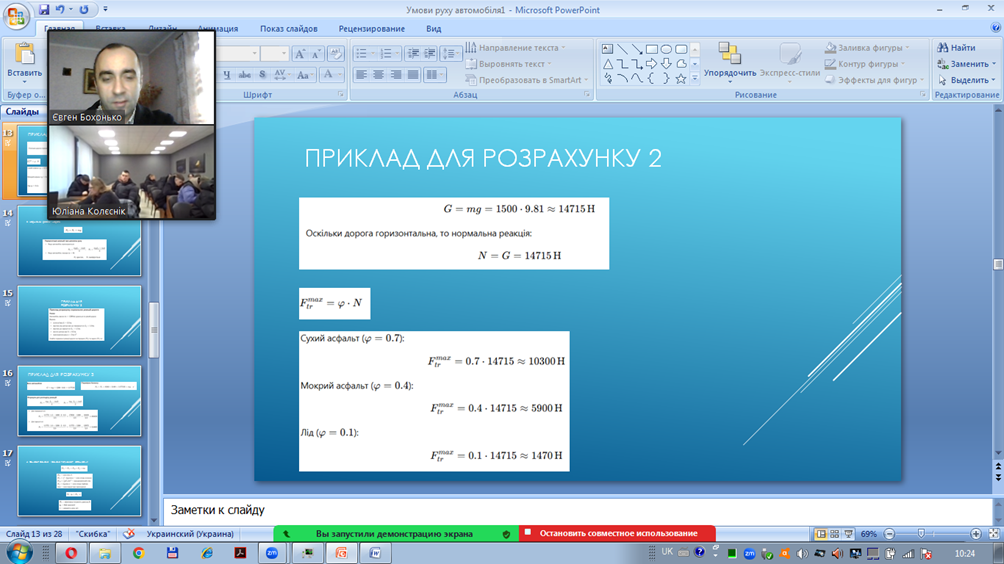The height and width of the screenshot is (564, 1004).
Task: Open the Рецензирование ribbon tab
Action: pyautogui.click(x=371, y=29)
